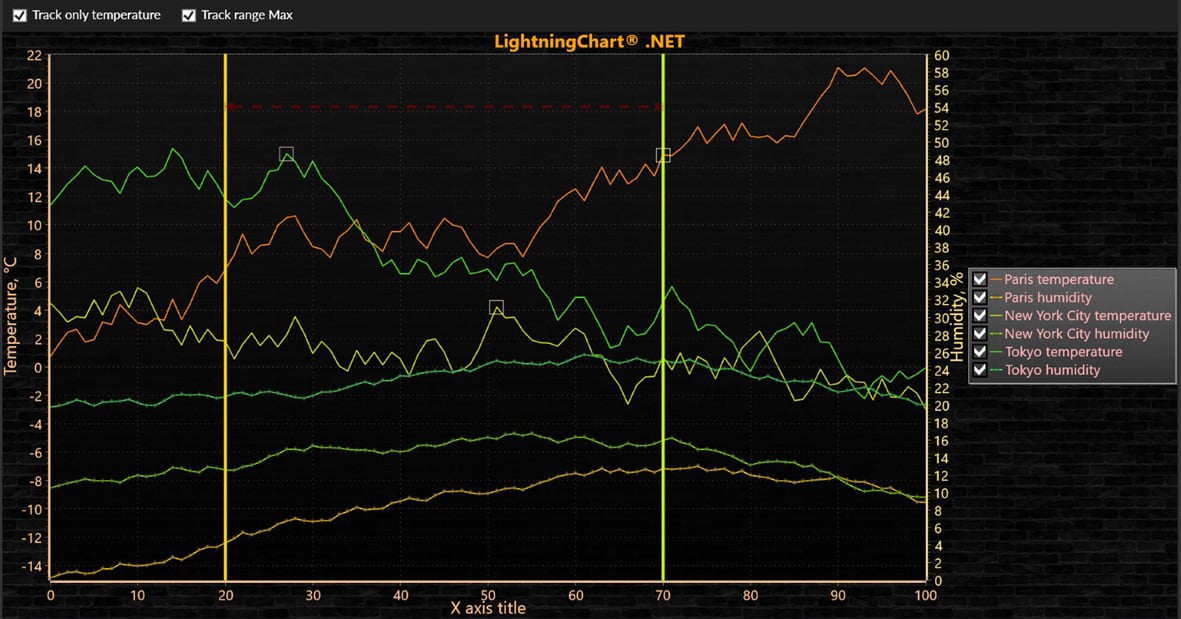This screenshot has width=1181, height=619.
Task: Toggle Tokyo temperature series checkbox
Action: pos(980,352)
